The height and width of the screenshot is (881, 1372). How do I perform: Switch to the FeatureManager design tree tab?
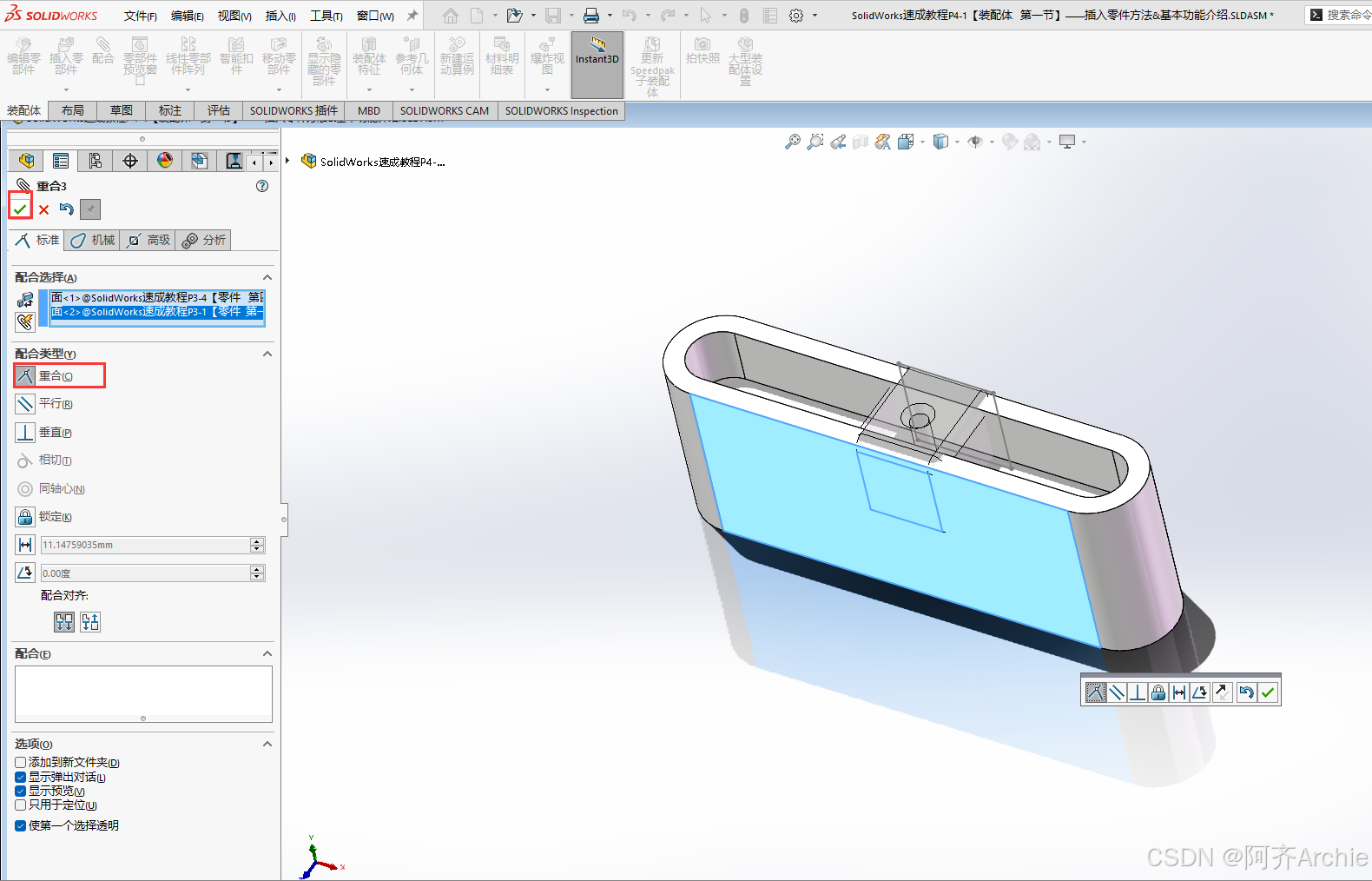point(26,161)
